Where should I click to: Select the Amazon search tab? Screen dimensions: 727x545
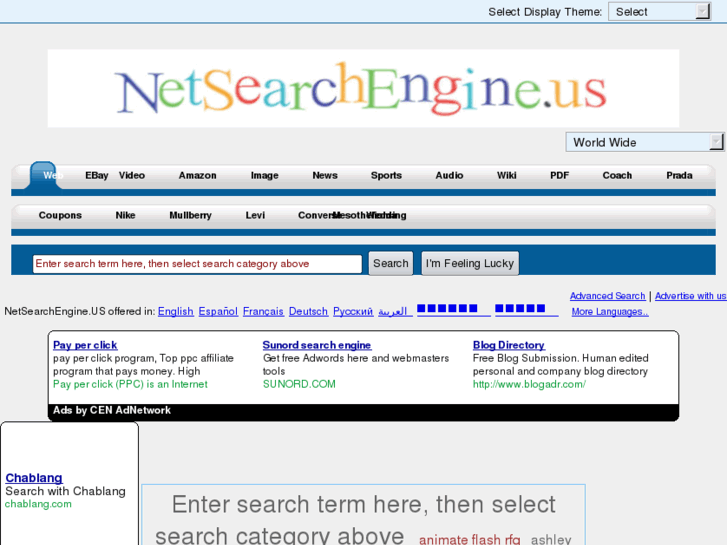tap(198, 175)
